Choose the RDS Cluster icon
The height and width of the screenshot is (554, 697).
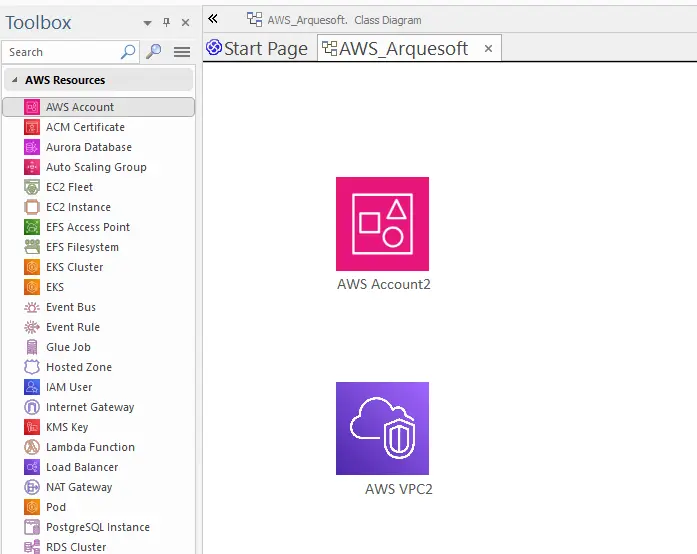pos(32,547)
